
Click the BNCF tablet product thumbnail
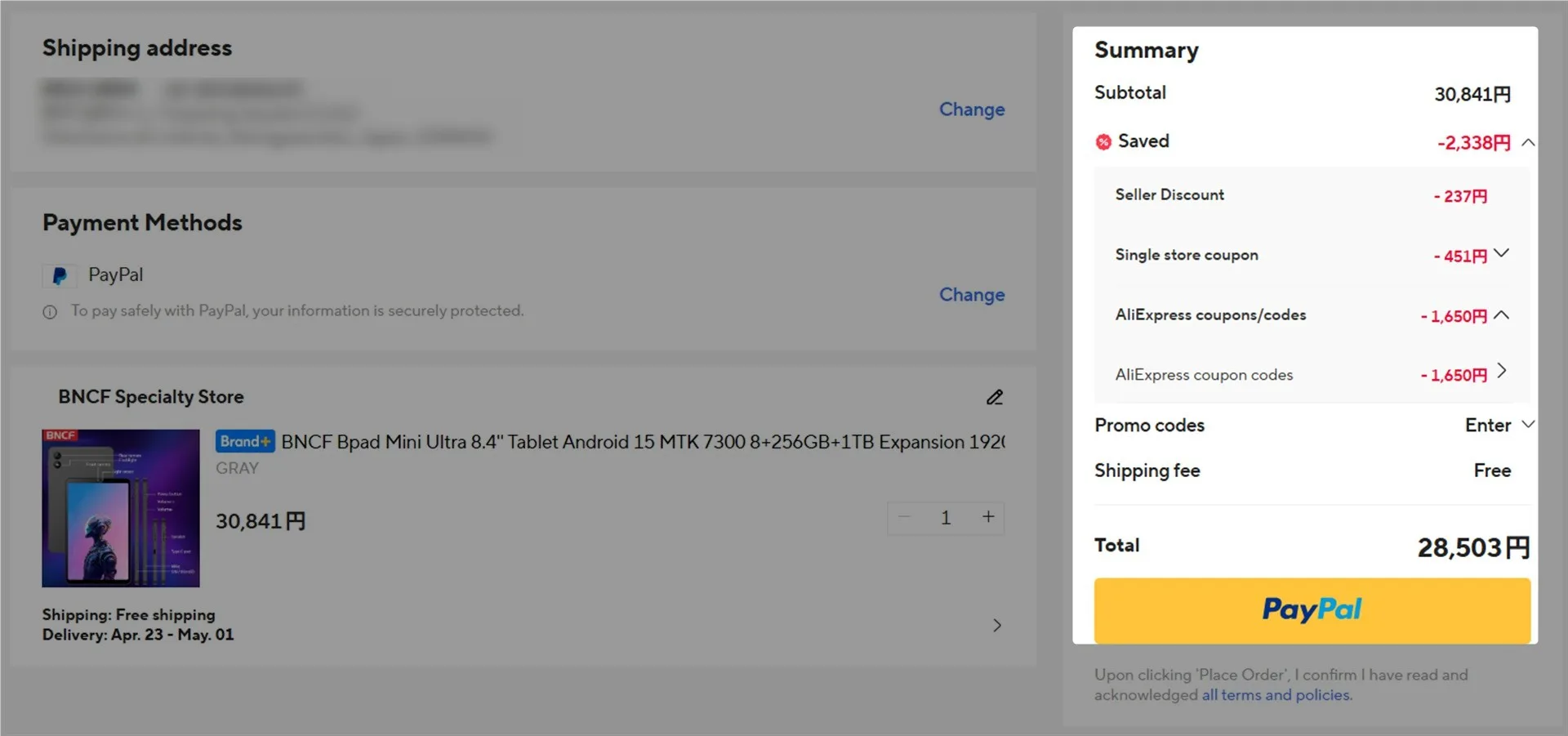coord(121,508)
